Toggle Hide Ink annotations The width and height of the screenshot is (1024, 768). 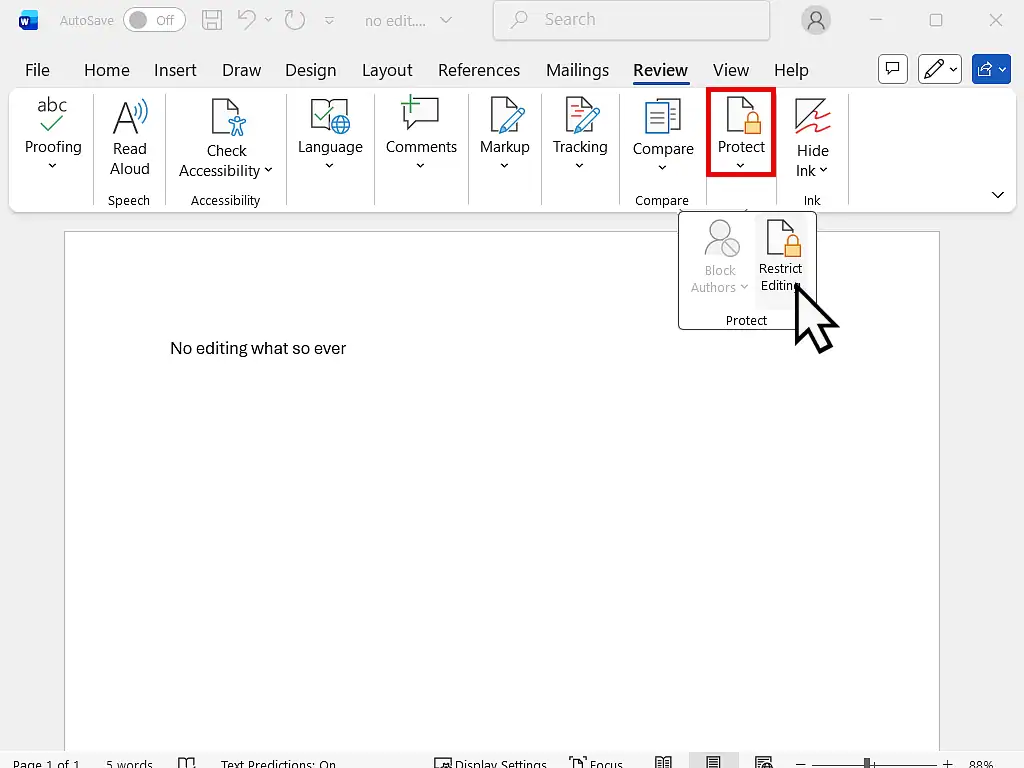[x=812, y=135]
